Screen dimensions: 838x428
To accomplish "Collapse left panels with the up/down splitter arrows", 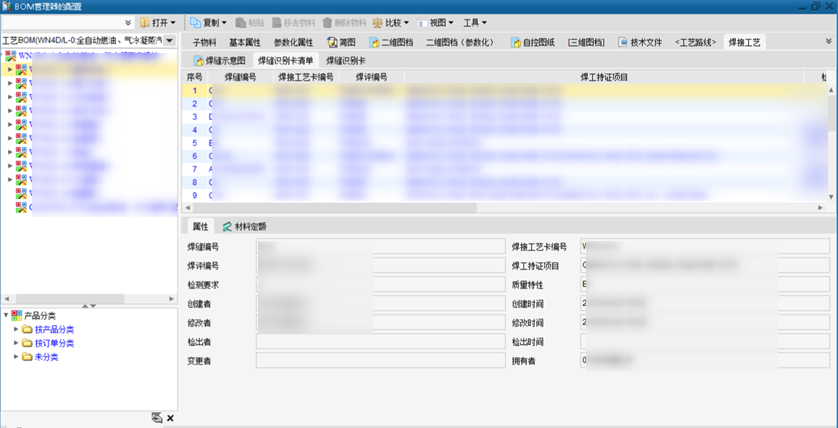I will [89, 306].
